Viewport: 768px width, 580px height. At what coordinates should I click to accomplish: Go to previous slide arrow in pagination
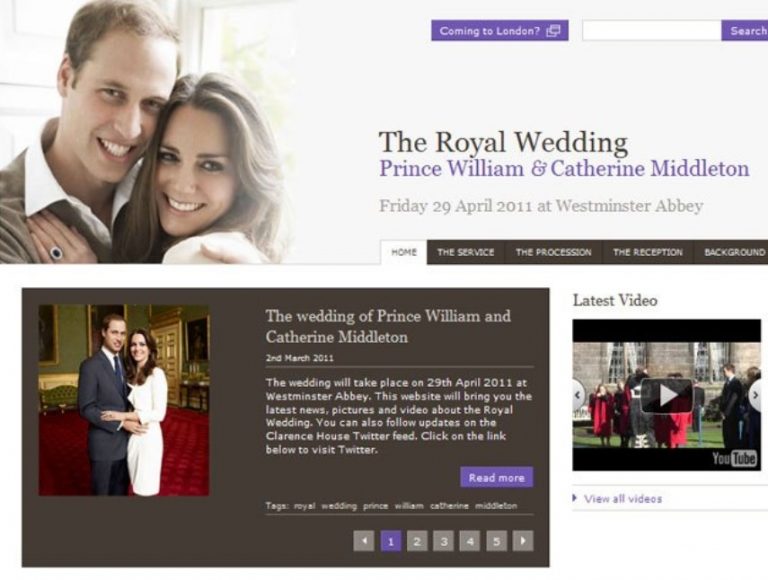point(364,541)
